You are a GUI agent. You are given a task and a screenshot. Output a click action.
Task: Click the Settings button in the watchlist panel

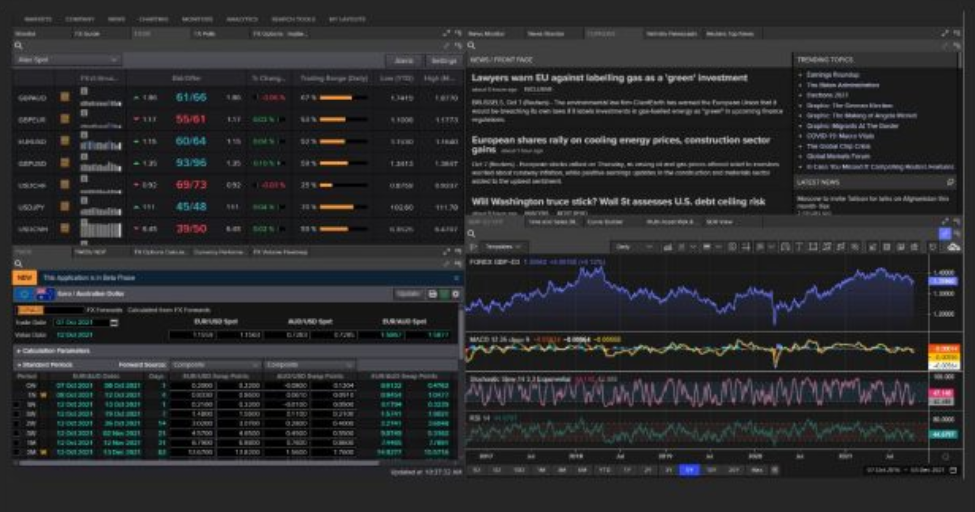tap(439, 60)
